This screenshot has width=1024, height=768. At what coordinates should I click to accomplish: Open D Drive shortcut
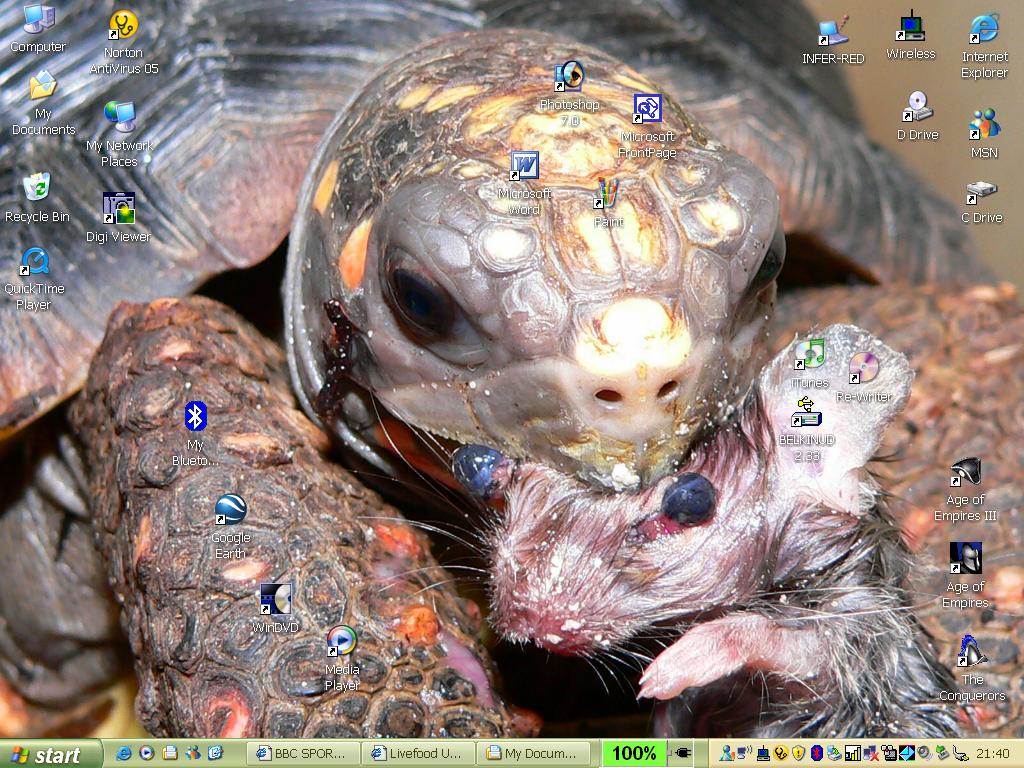[918, 116]
